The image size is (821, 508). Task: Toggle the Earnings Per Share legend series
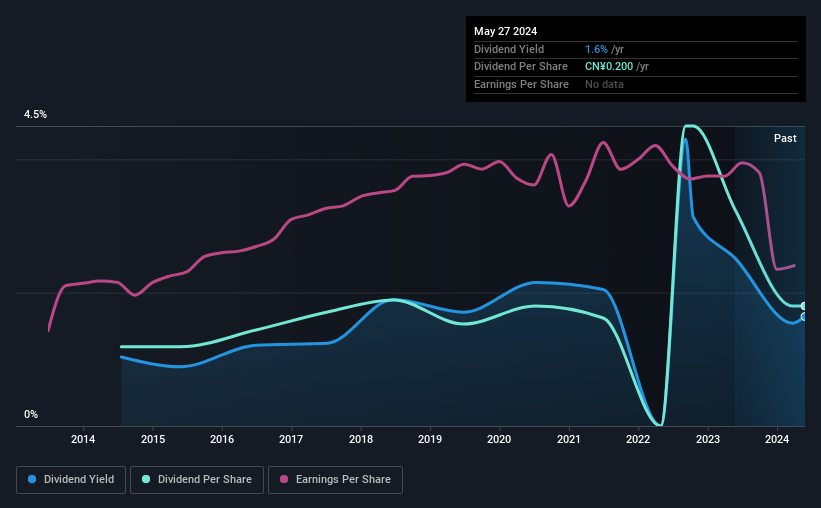coord(335,480)
